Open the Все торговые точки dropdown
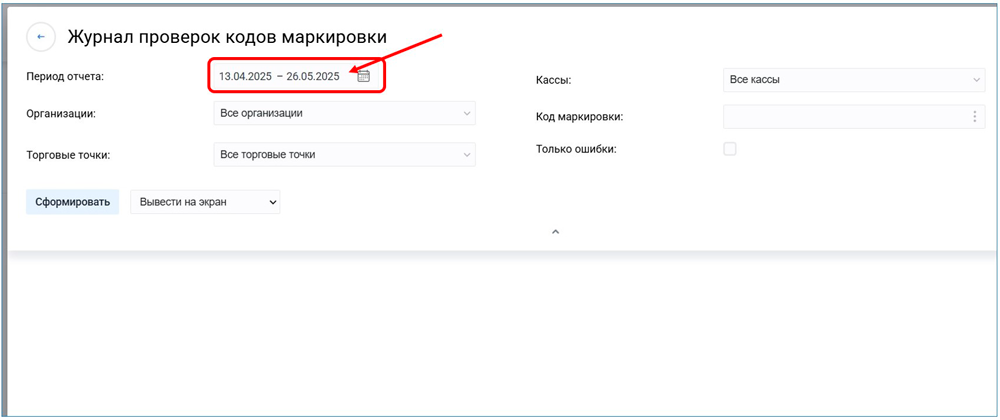Viewport: 1000px width, 420px height. (x=344, y=154)
